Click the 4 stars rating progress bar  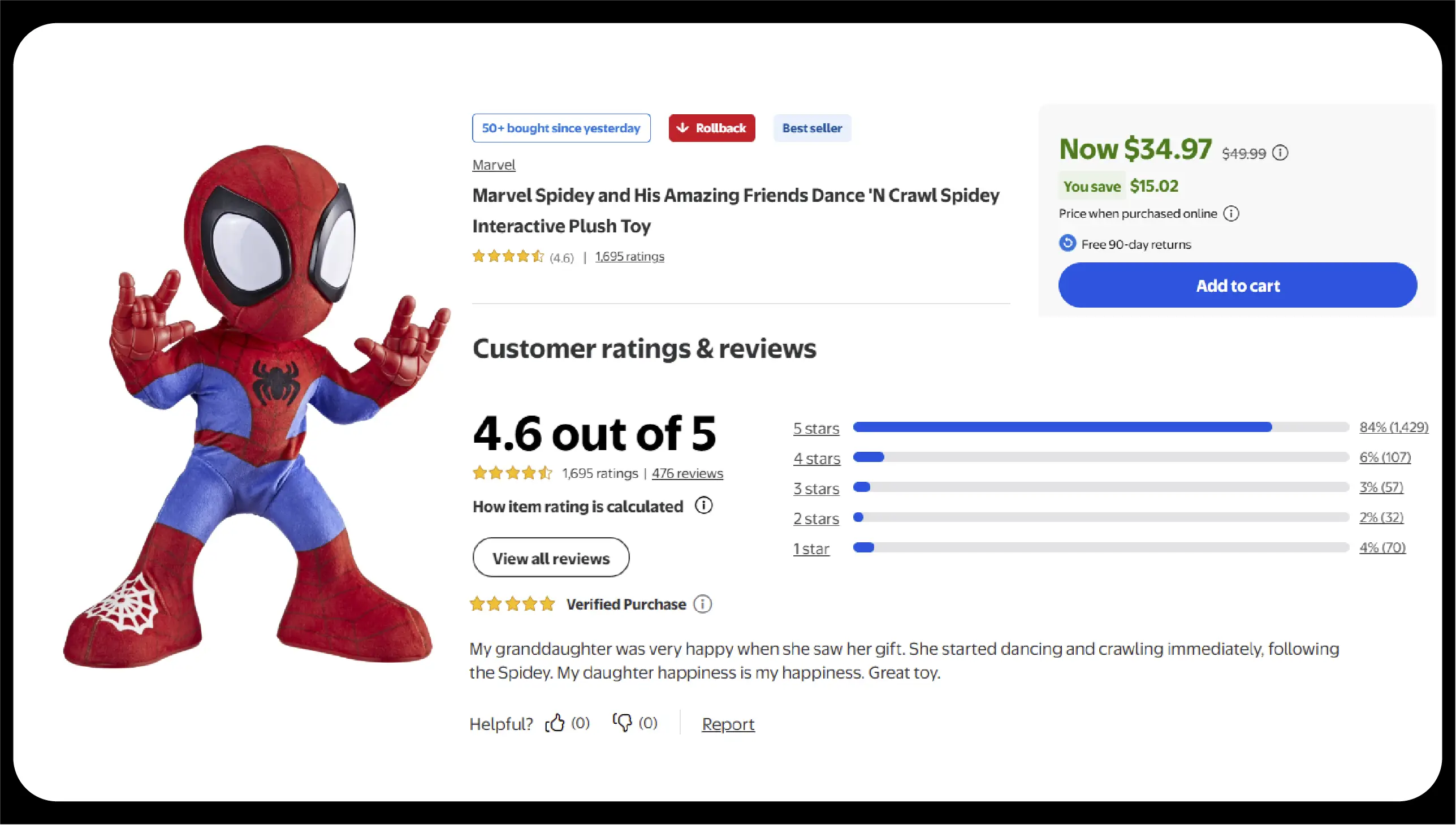1100,457
